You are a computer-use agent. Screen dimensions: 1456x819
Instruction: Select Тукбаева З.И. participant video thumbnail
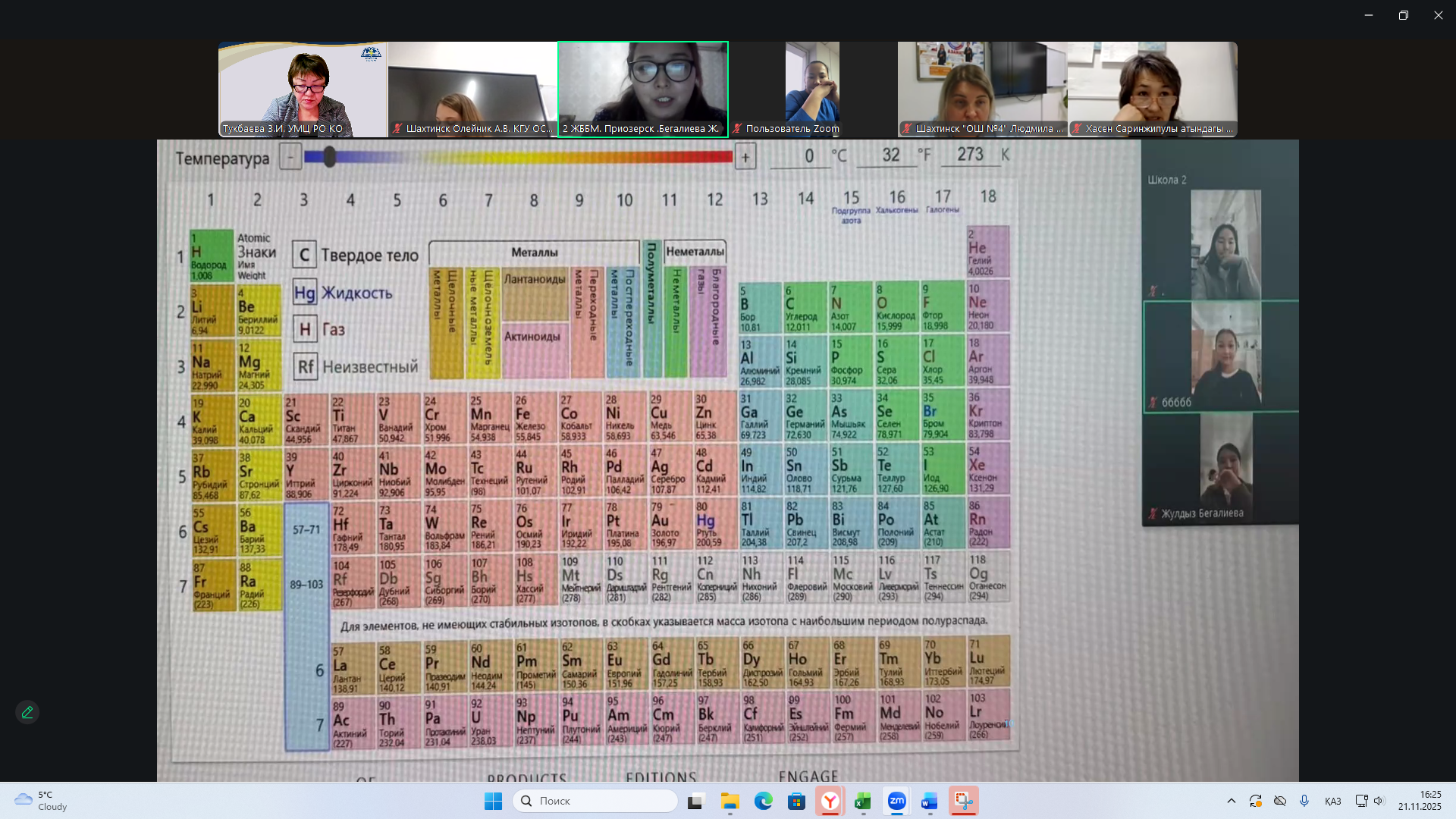pyautogui.click(x=303, y=89)
